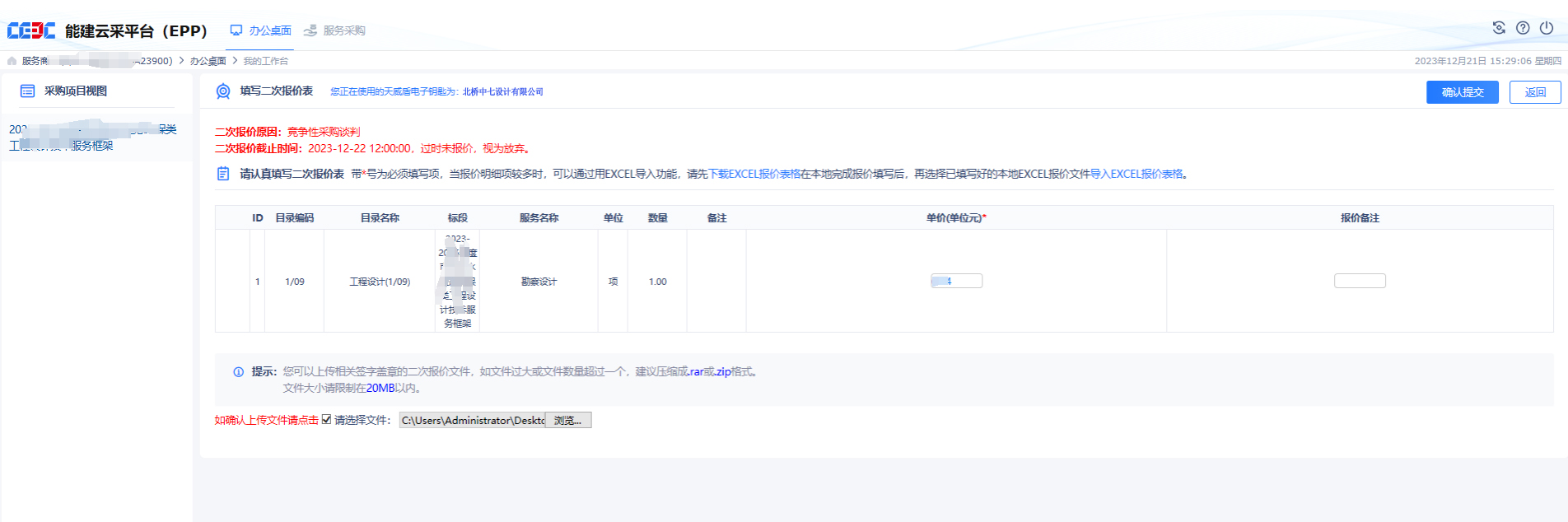Image resolution: width=1568 pixels, height=522 pixels.
Task: Toggle the upload file confirmation checkbox
Action: (x=326, y=420)
